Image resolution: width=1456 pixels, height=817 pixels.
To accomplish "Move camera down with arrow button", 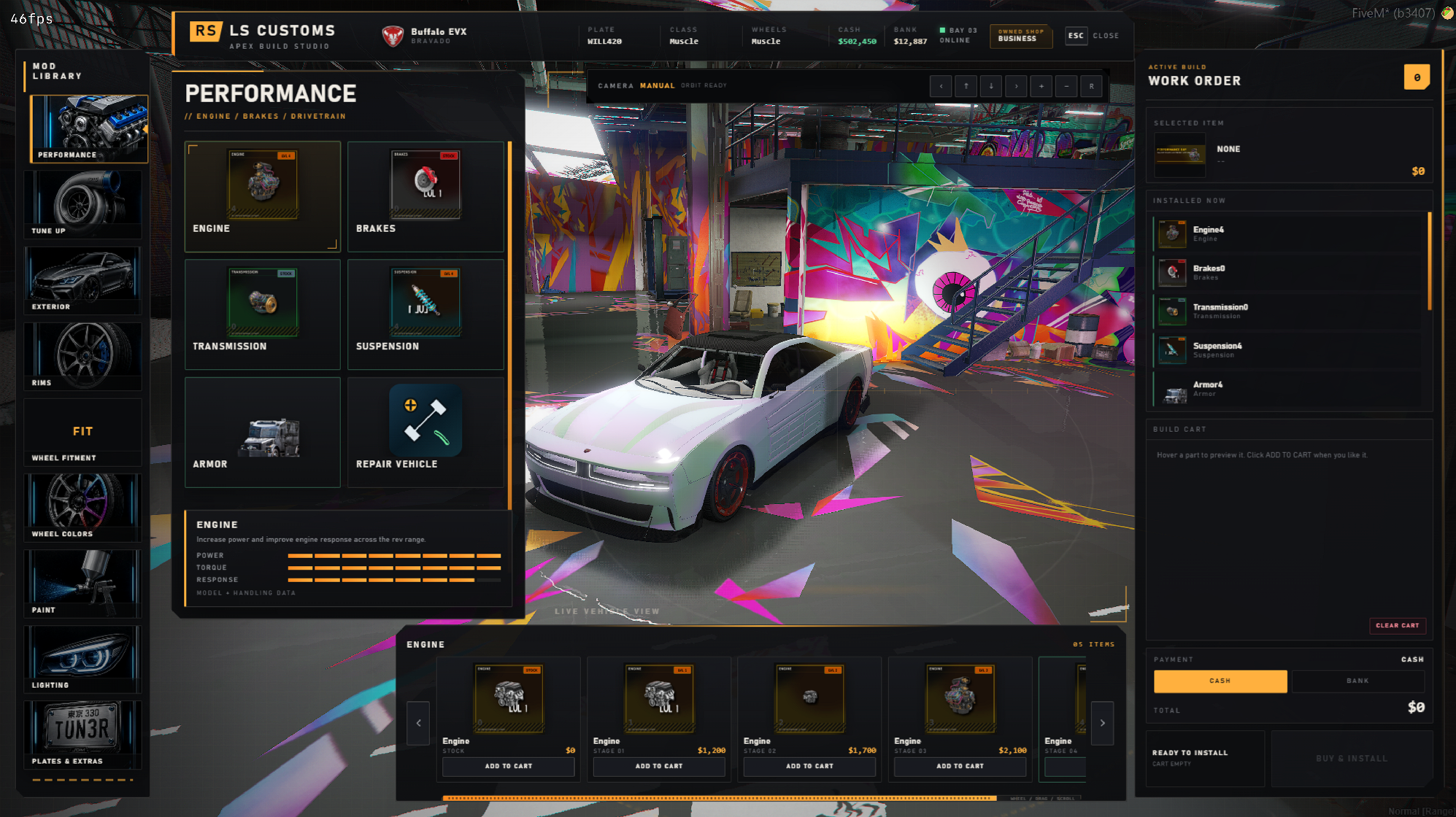I will pos(991,86).
